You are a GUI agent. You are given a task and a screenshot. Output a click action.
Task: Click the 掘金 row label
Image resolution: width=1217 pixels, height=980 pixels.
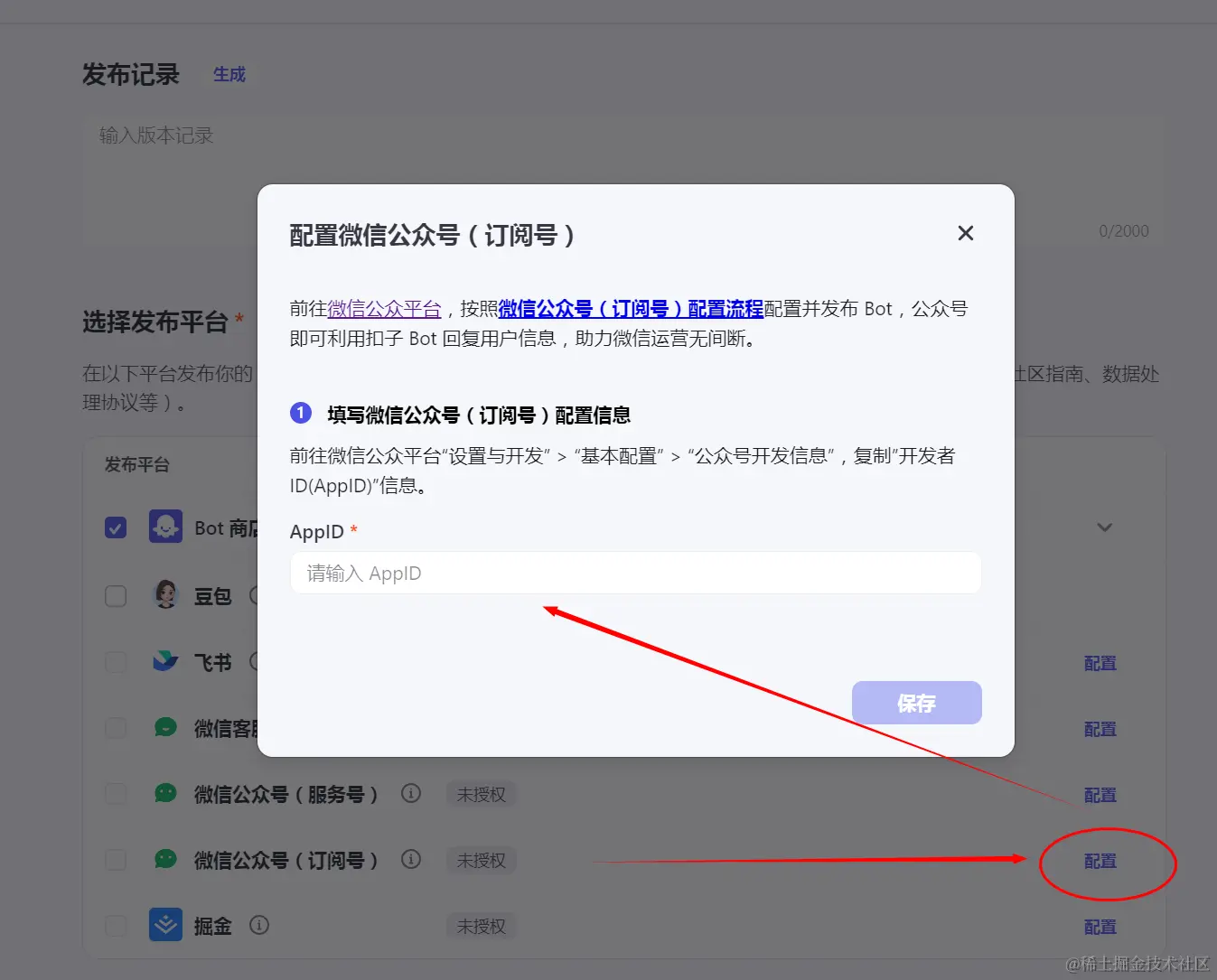[213, 926]
